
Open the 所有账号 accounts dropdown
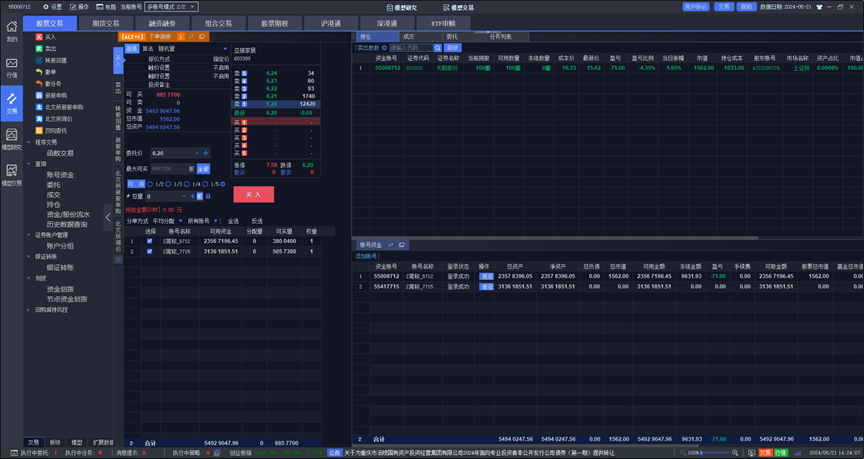202,221
